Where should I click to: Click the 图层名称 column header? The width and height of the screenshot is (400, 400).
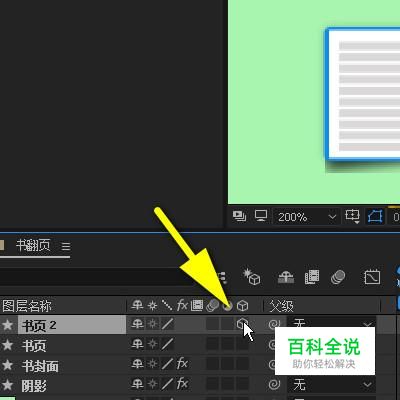(27, 306)
